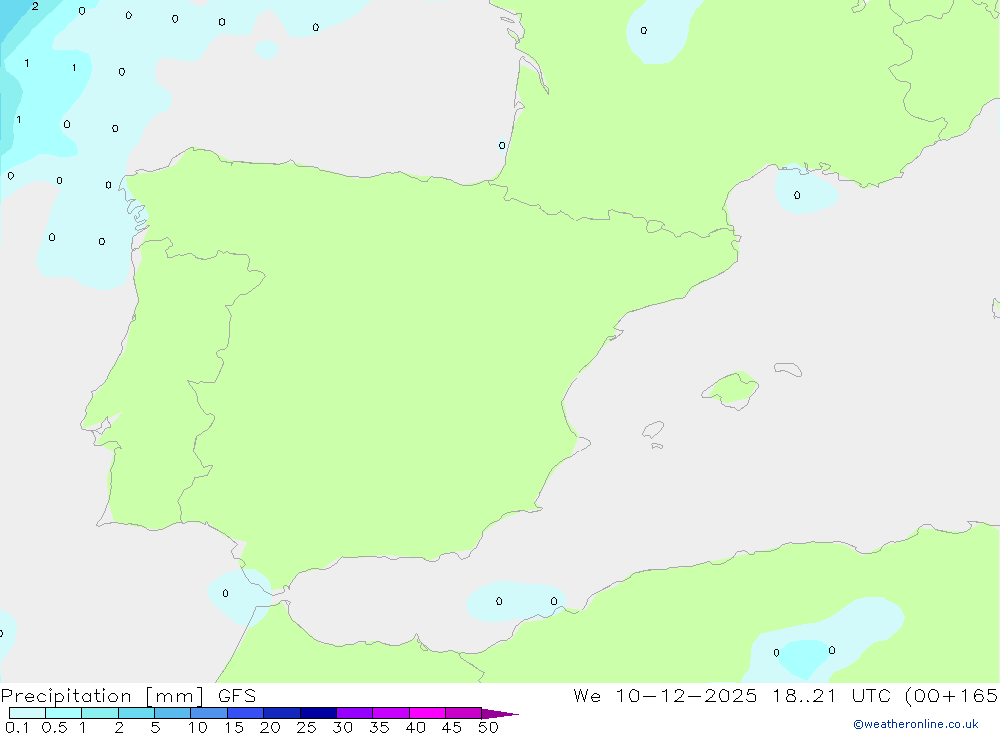Screen dimensions: 1000x733
Task: Click the 45–50 mm legend swatch
Action: (464, 713)
